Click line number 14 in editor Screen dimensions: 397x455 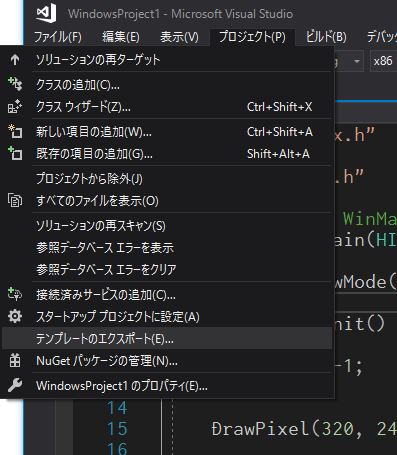[117, 407]
